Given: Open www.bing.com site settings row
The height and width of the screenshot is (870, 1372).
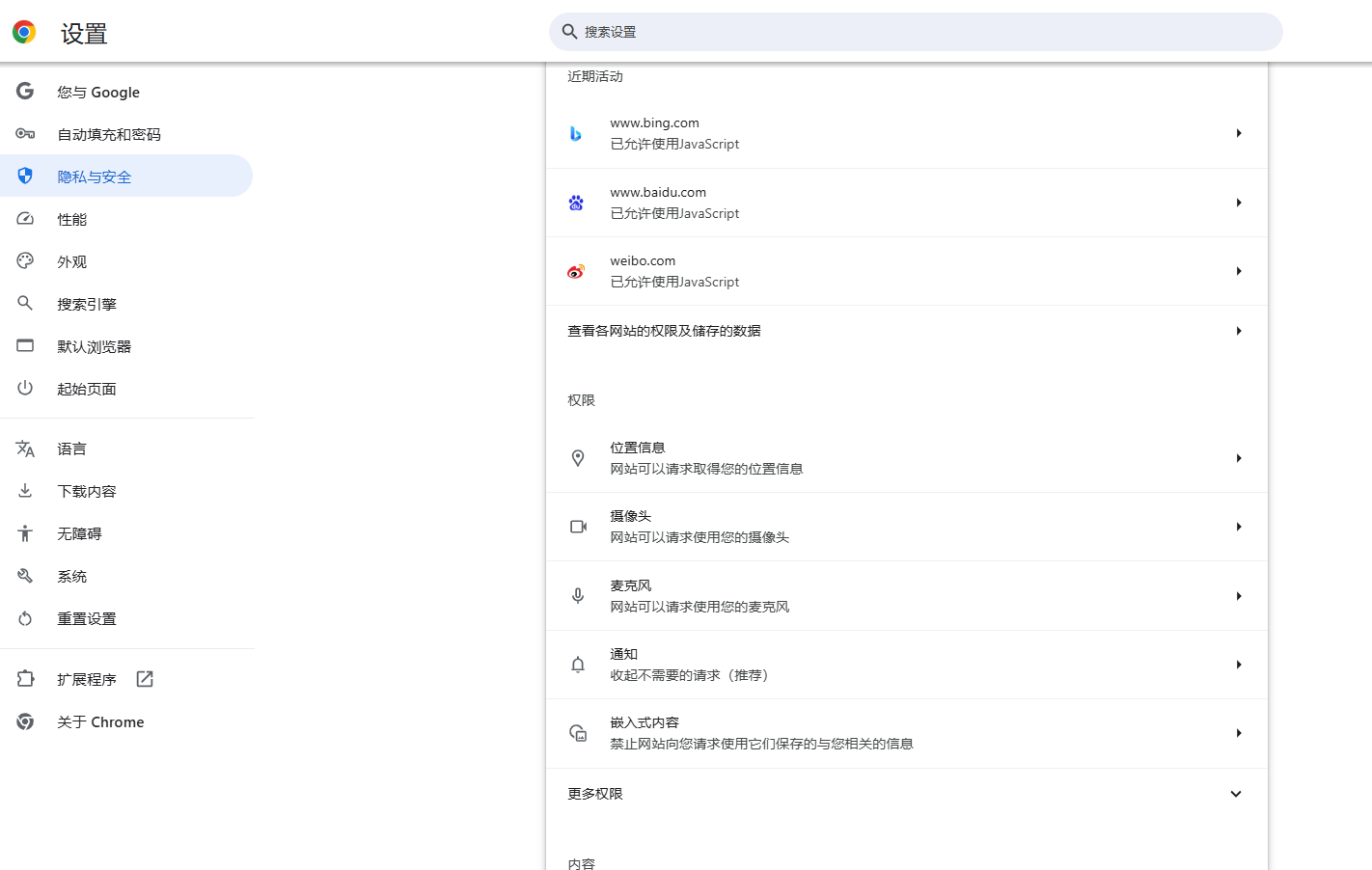Looking at the screenshot, I should click(x=907, y=133).
